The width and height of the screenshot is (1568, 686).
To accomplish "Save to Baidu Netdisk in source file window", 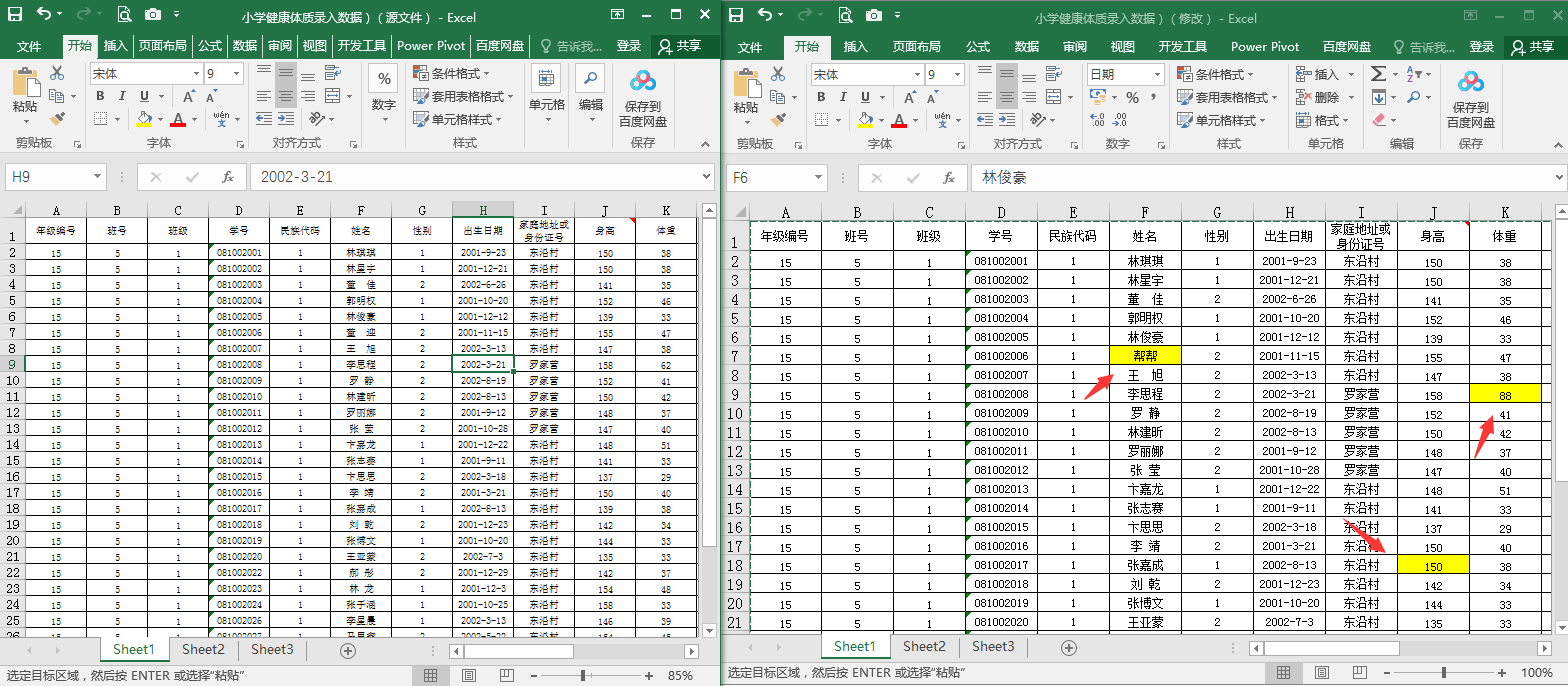I will click(643, 98).
